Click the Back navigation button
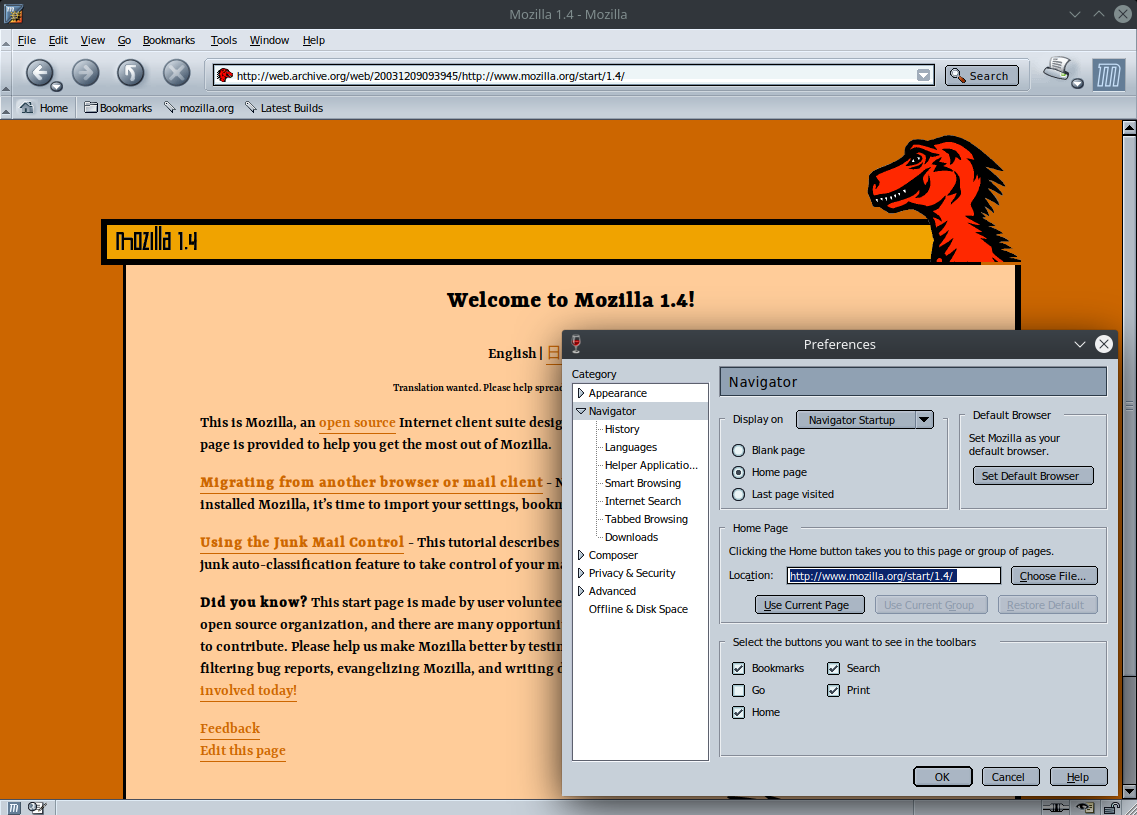1137x815 pixels. (x=39, y=73)
